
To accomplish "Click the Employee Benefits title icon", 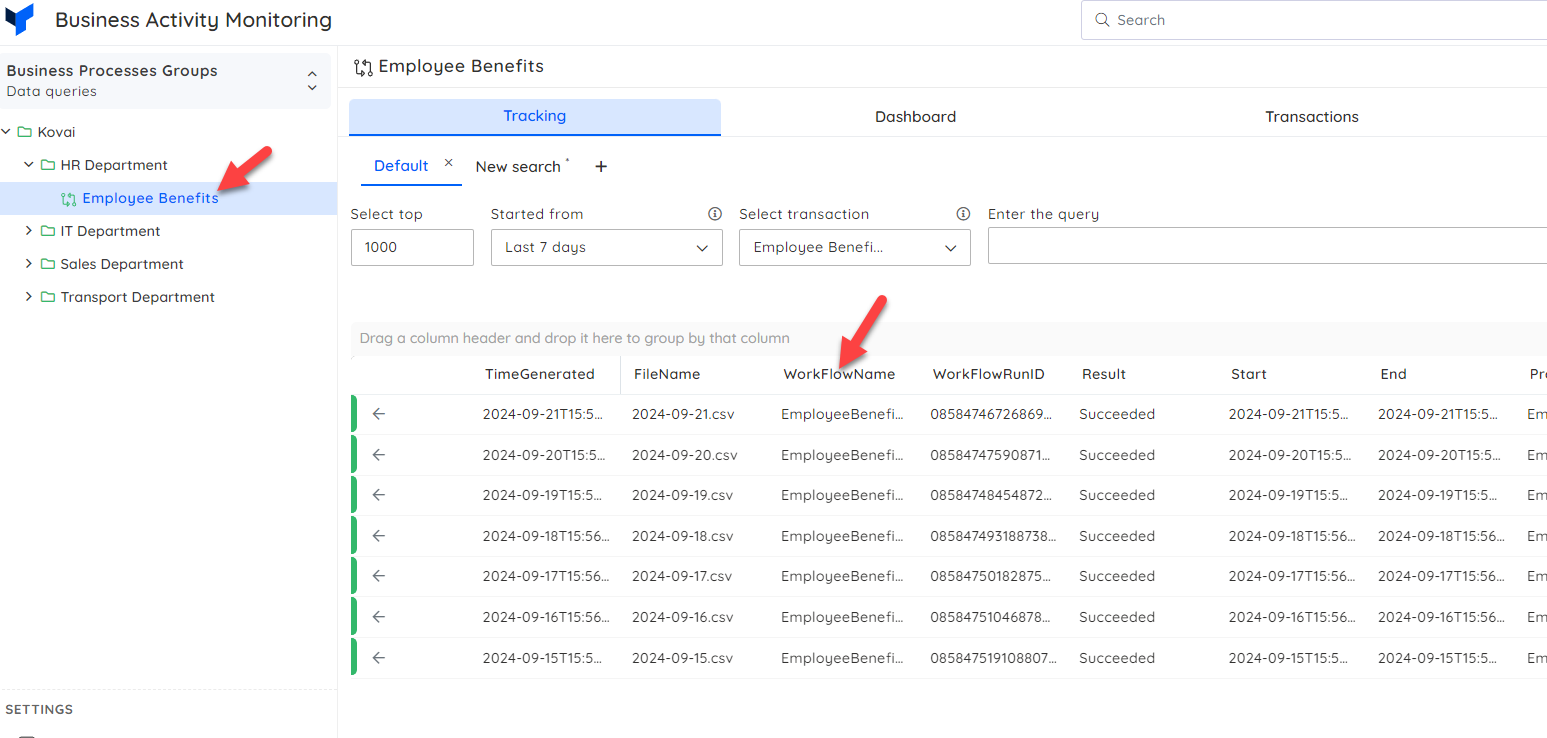I will click(364, 68).
